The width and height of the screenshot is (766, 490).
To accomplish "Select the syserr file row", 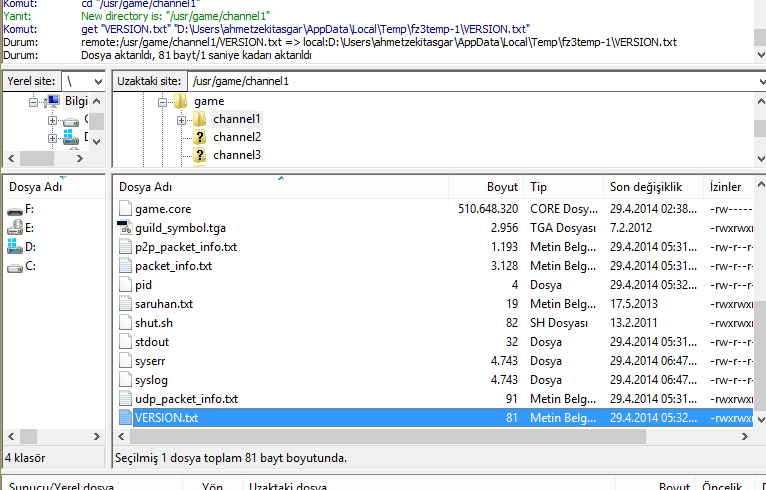I will pyautogui.click(x=300, y=361).
